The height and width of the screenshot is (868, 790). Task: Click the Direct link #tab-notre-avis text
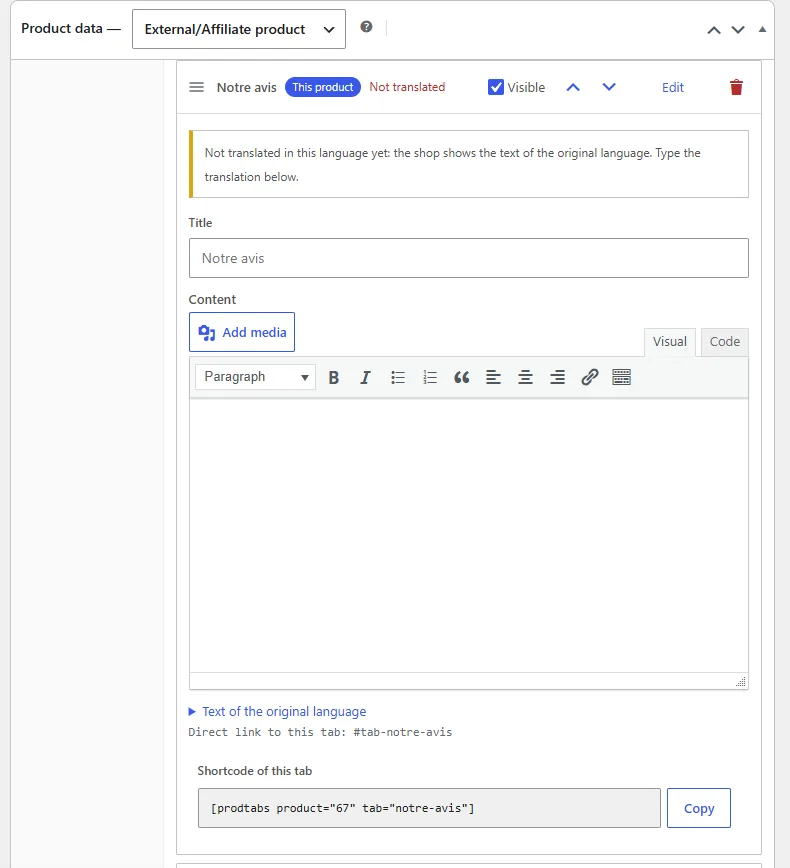point(320,732)
